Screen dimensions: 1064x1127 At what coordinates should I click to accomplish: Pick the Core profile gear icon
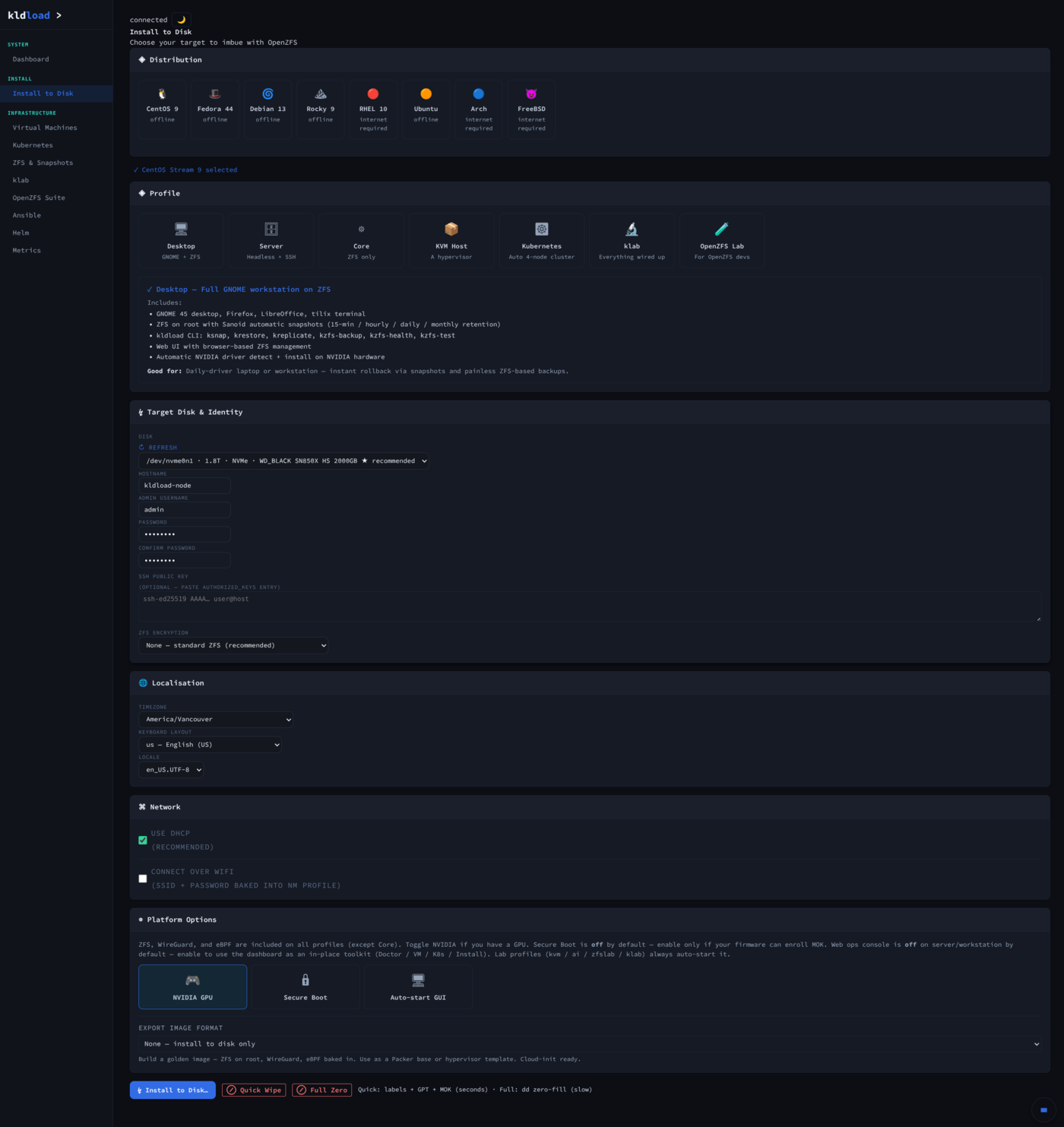pyautogui.click(x=361, y=229)
